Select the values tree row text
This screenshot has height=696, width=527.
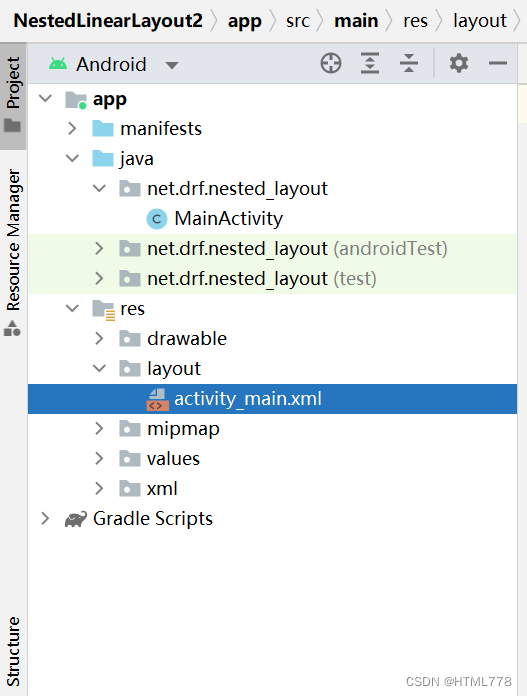point(173,458)
